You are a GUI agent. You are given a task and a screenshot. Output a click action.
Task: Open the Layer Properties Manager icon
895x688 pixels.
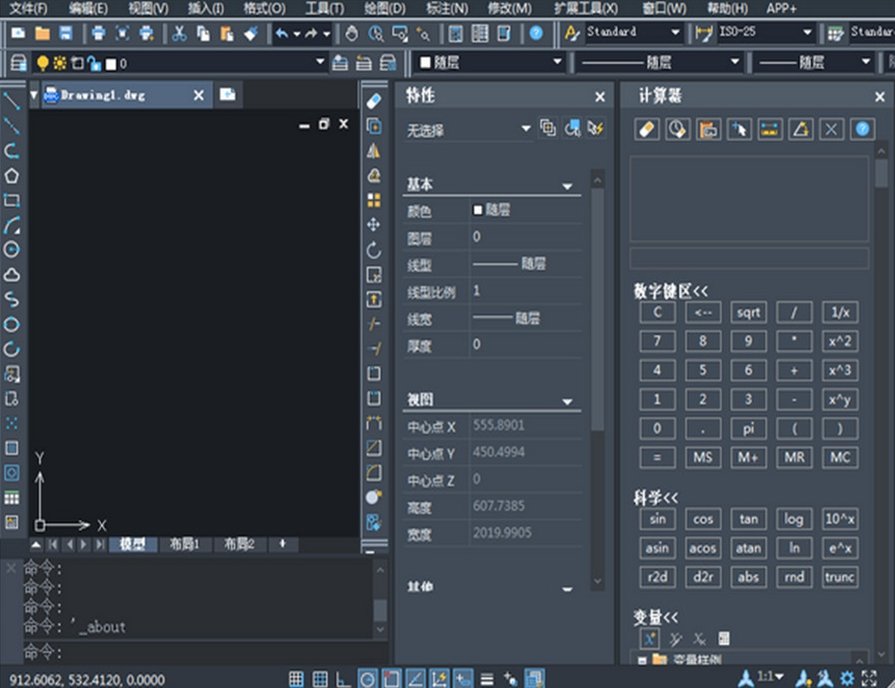(x=18, y=62)
